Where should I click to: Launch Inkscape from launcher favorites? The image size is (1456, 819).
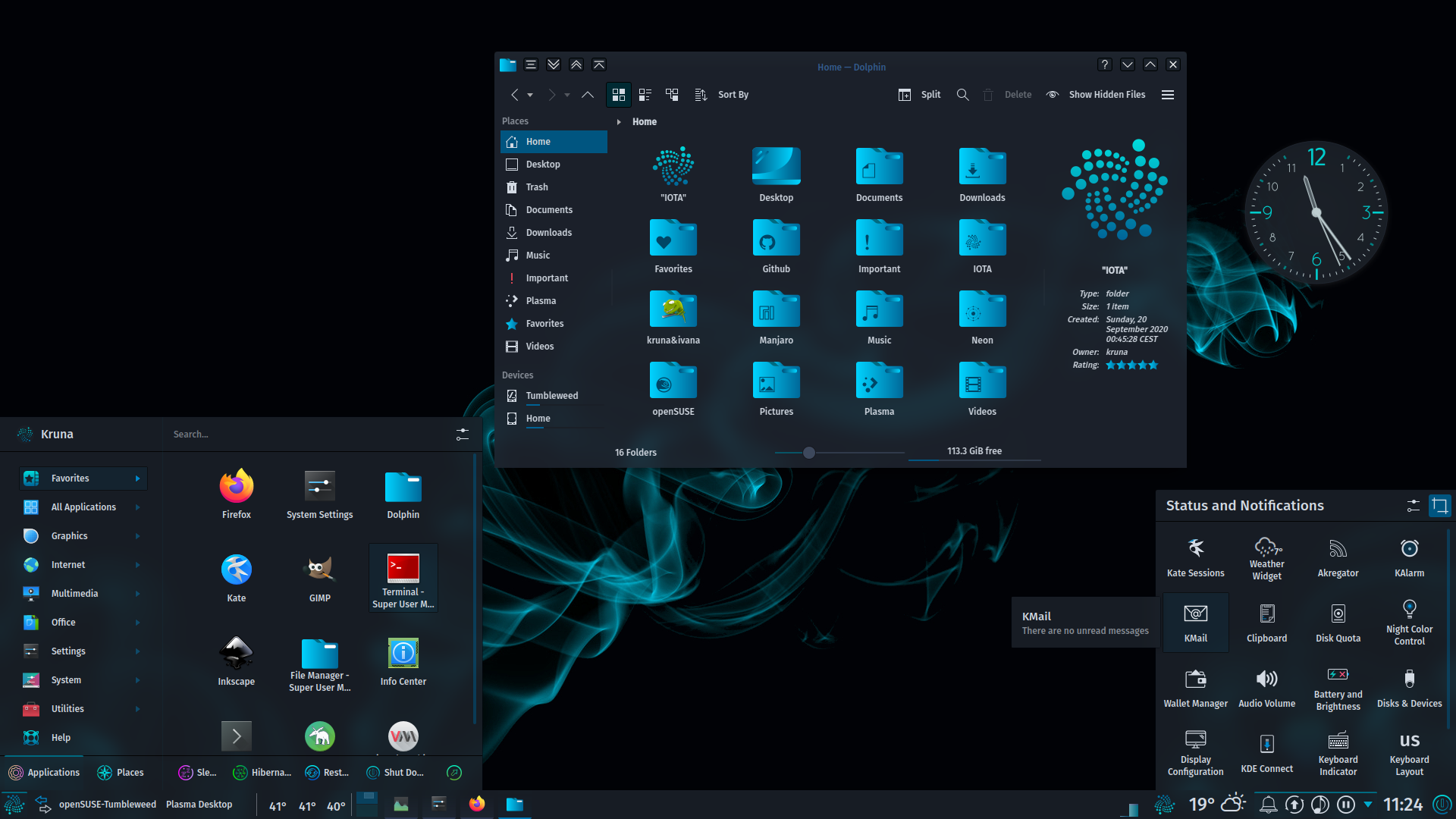[x=237, y=661]
